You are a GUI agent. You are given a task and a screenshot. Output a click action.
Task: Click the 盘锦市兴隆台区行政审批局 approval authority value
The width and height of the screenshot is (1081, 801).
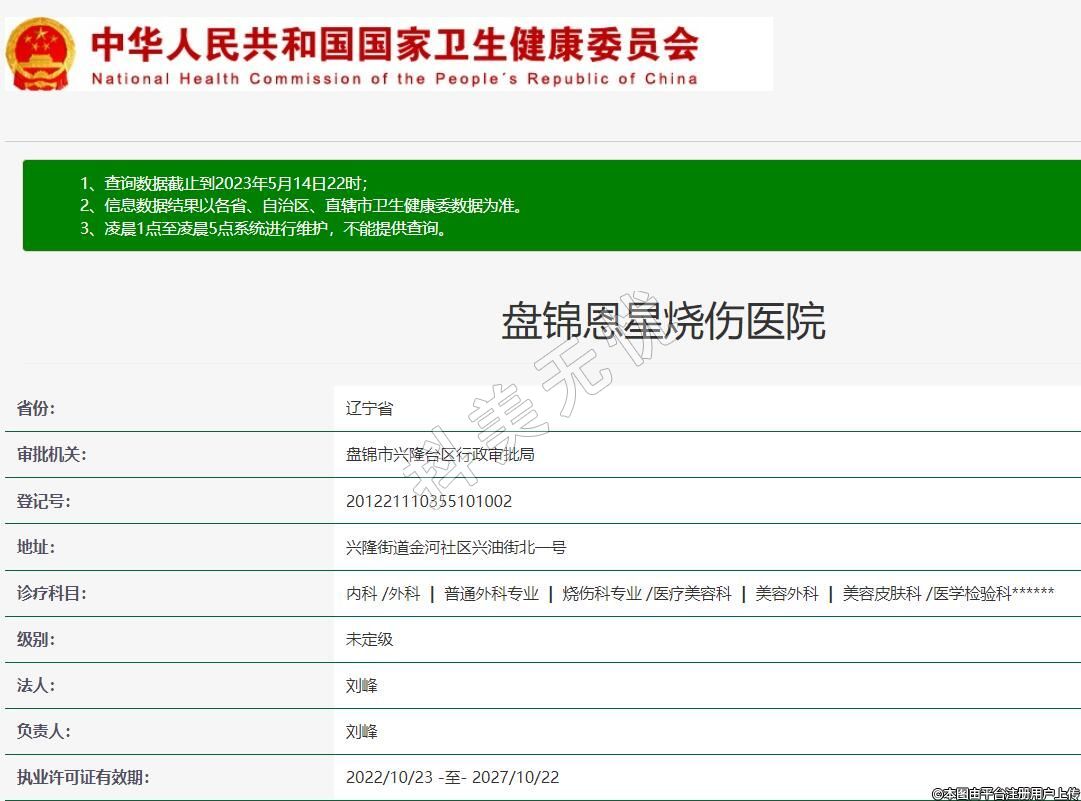point(440,455)
